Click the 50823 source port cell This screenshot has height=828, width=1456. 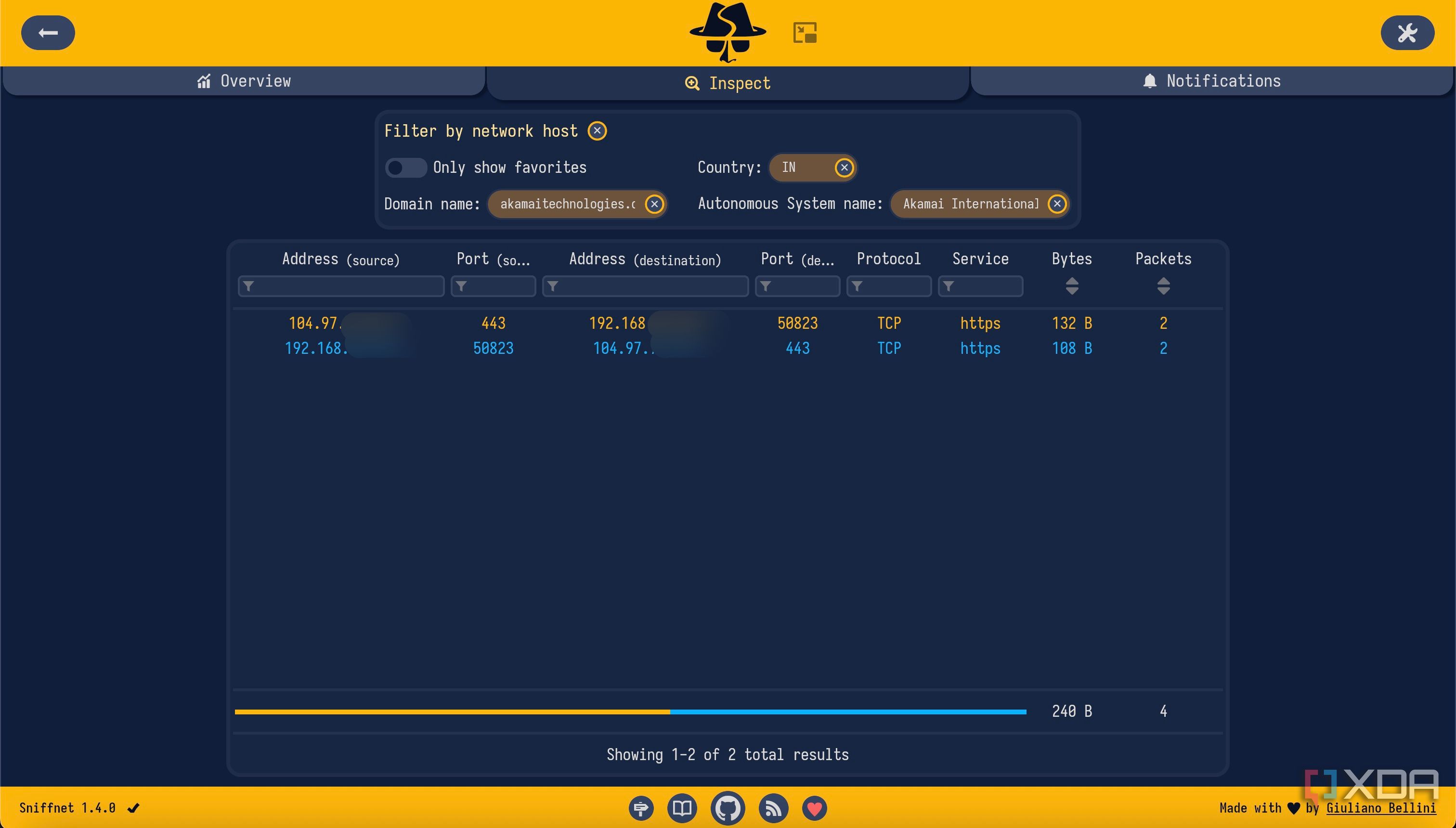coord(493,348)
